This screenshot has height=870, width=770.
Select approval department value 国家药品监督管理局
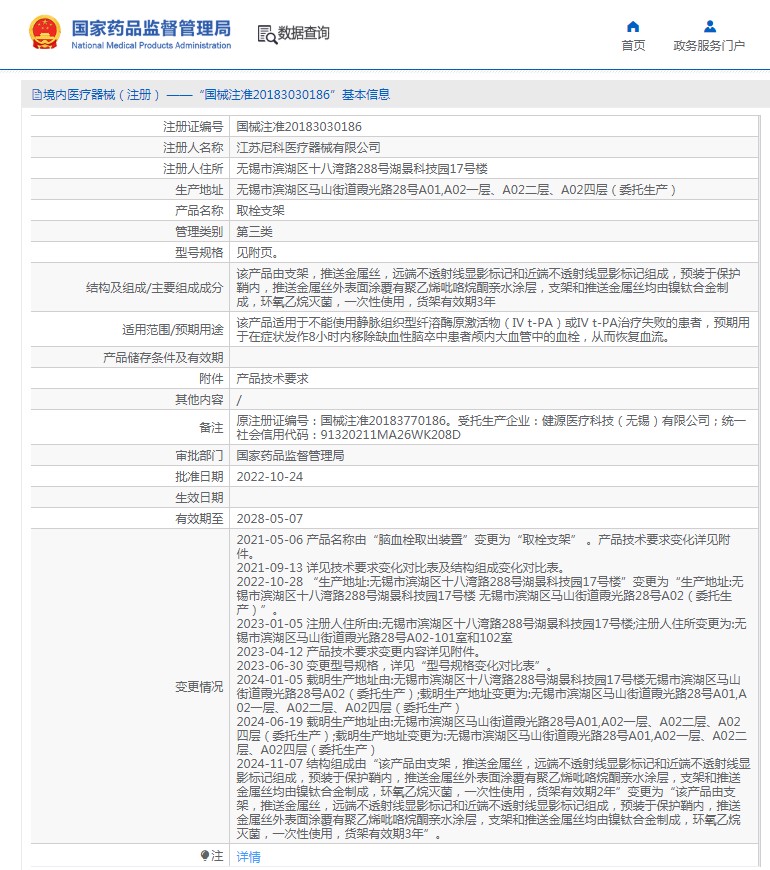pos(290,456)
